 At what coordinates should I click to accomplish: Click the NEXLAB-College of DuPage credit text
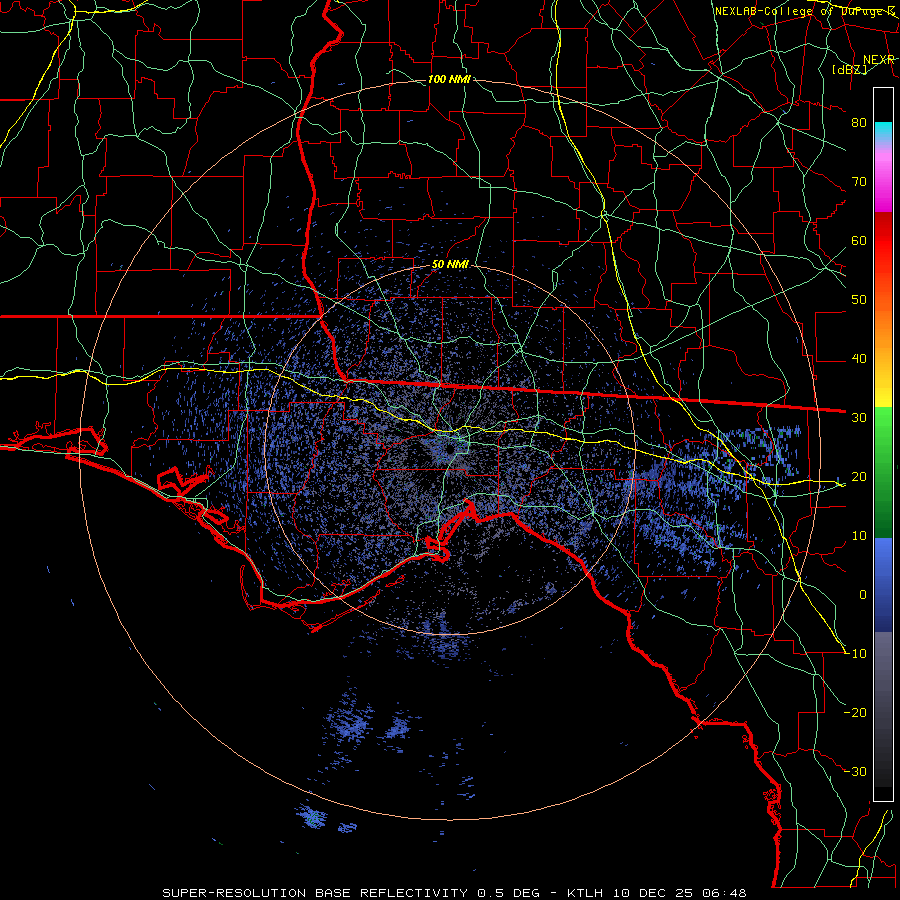pos(805,11)
